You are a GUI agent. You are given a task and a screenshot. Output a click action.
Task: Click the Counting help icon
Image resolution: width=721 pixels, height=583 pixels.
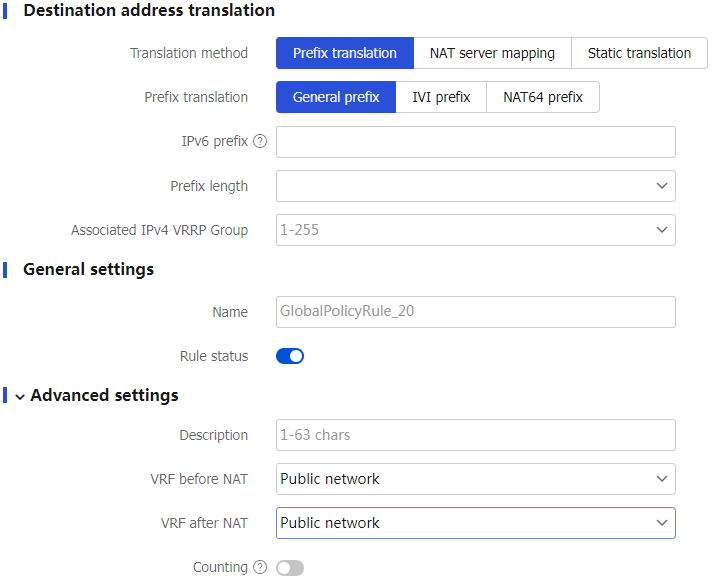click(x=260, y=567)
